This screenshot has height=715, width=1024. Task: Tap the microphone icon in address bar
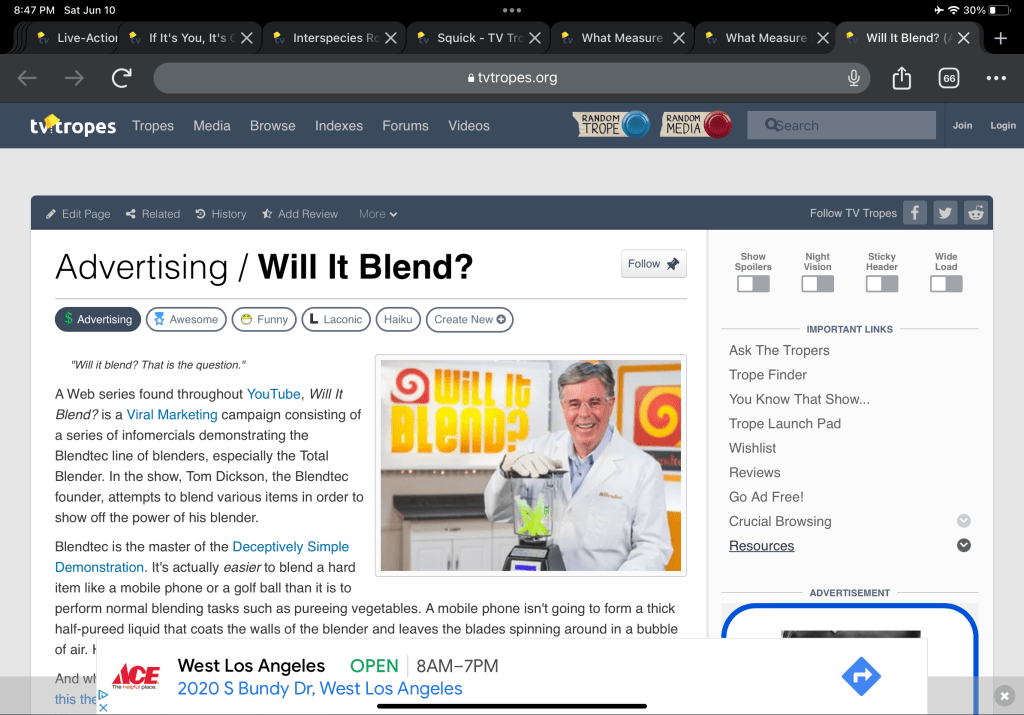(854, 78)
